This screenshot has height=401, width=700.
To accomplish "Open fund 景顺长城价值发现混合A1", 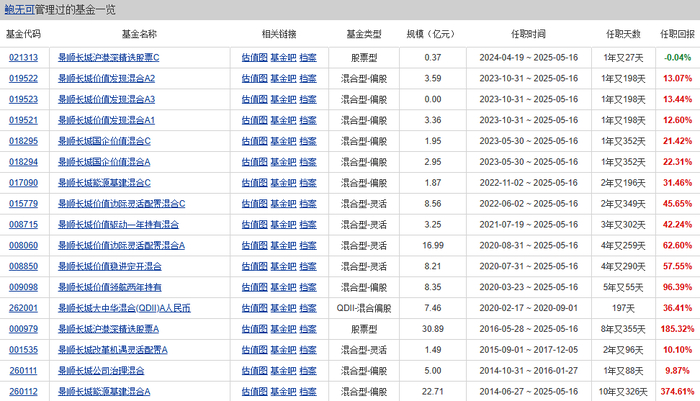I will (106, 120).
